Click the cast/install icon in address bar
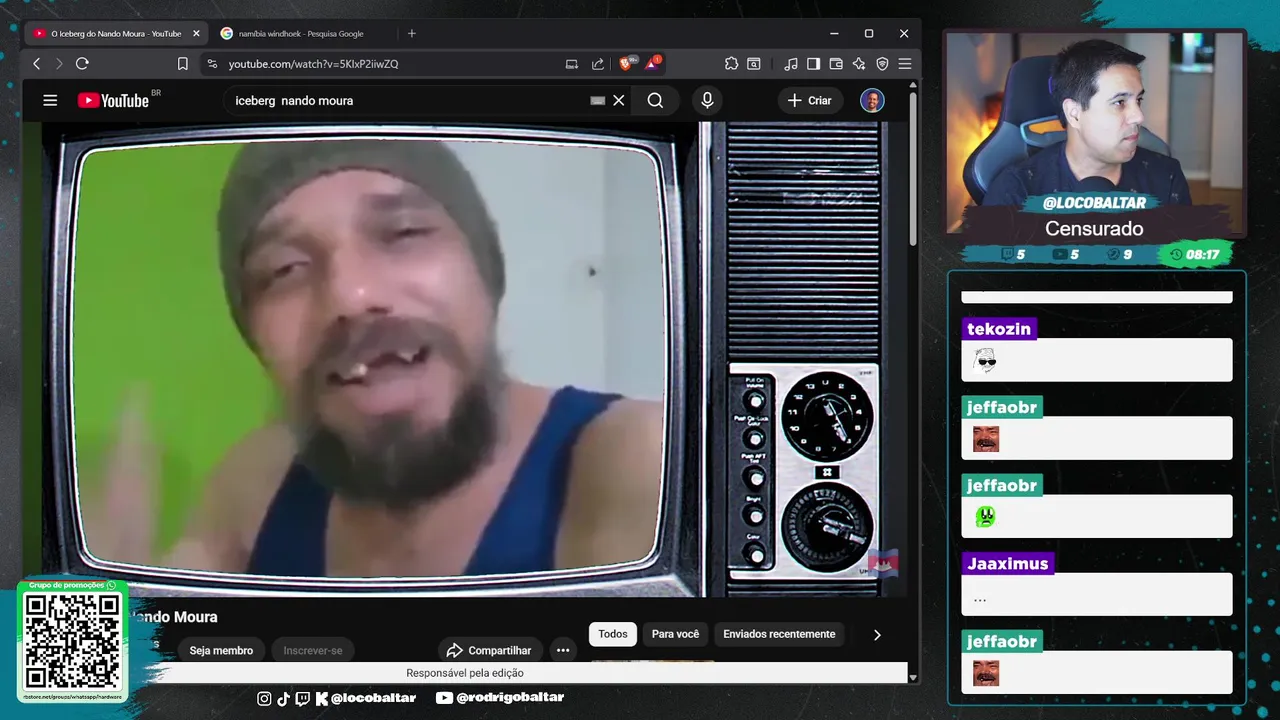This screenshot has height=720, width=1280. [572, 64]
